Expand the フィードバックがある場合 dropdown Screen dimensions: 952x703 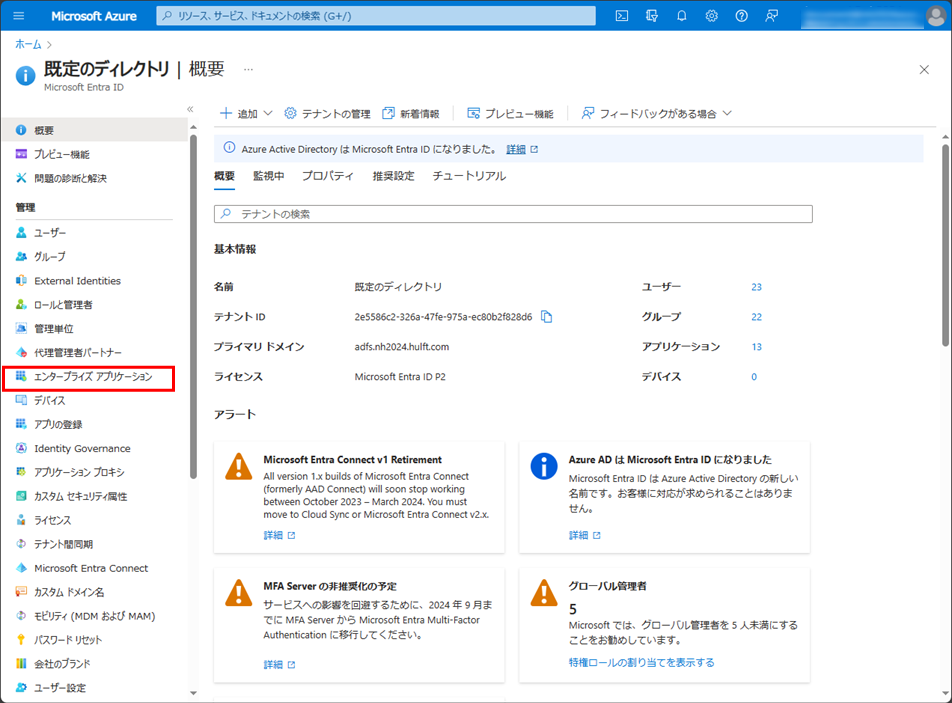click(x=656, y=114)
